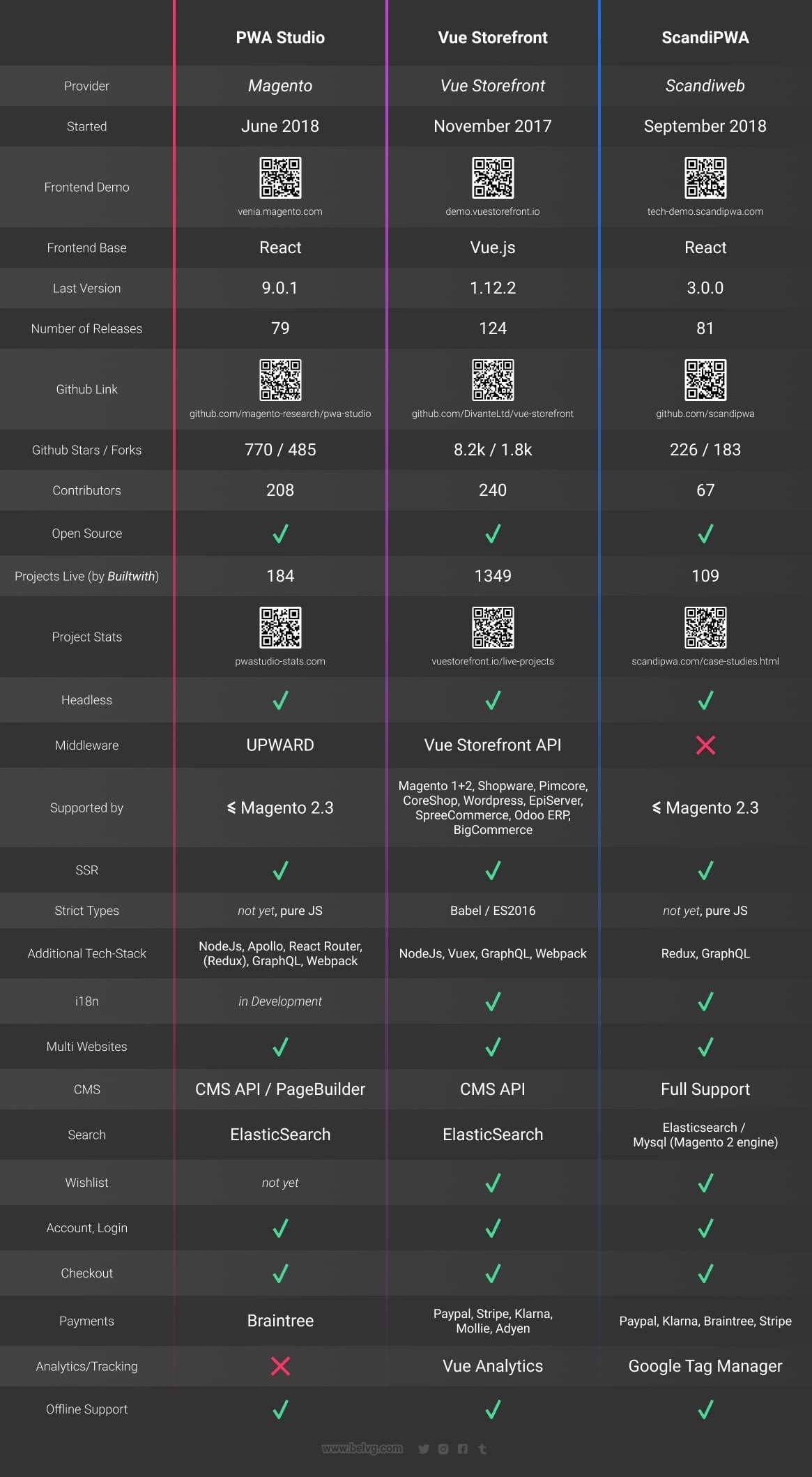Click the 'UPWARD' middleware cell
Viewport: 812px width, 1477px height.
pos(280,745)
